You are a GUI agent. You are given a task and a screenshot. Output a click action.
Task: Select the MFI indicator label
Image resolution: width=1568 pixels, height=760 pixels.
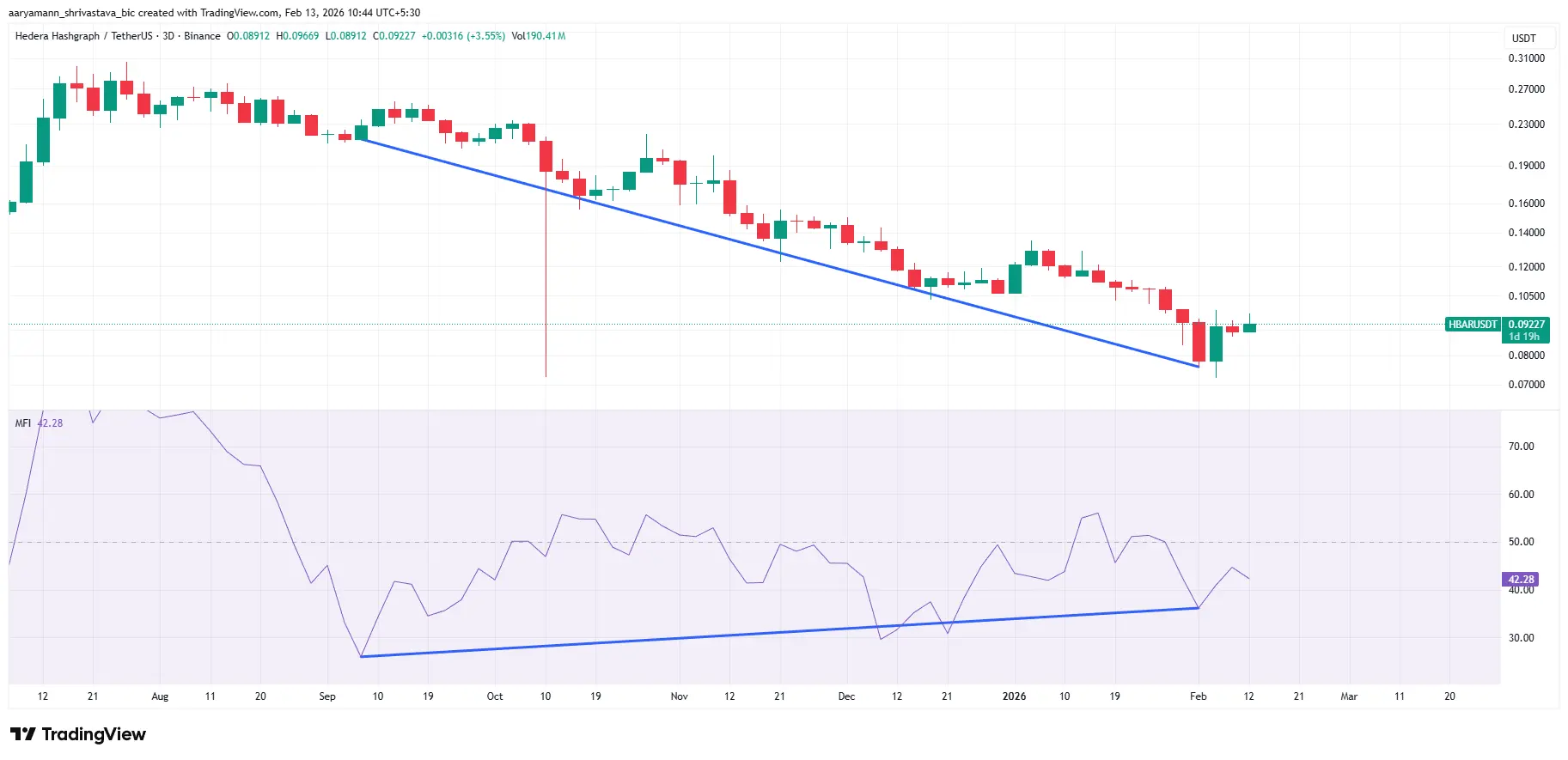pos(23,423)
